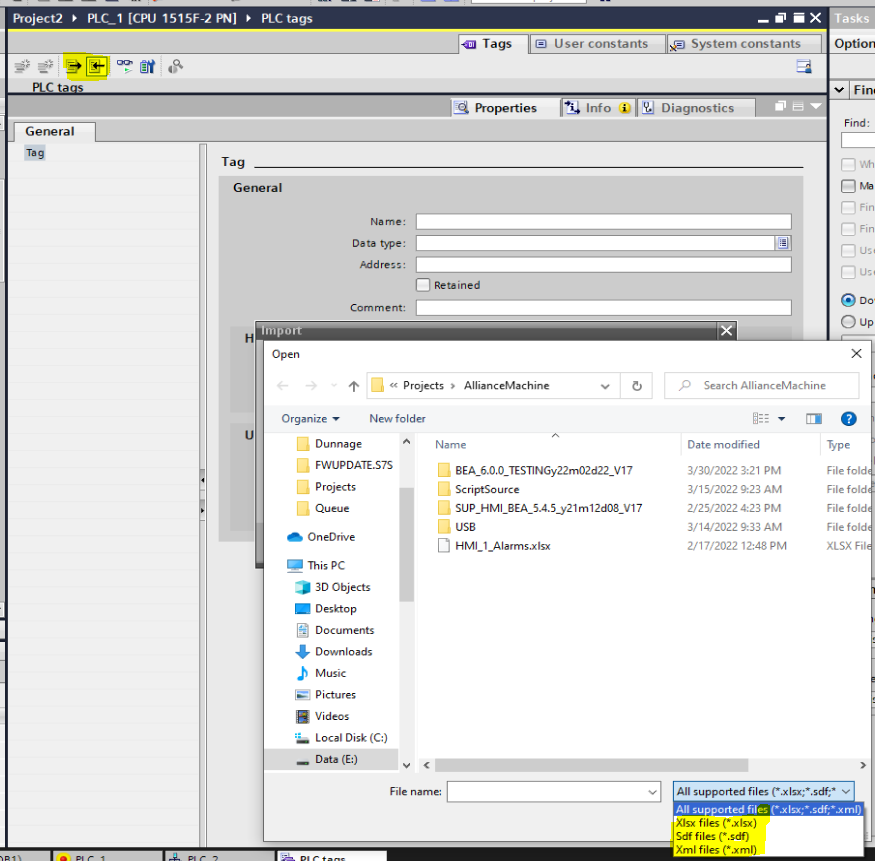Toggle the preview pane icon
Viewport: 875px width, 861px height.
(813, 419)
